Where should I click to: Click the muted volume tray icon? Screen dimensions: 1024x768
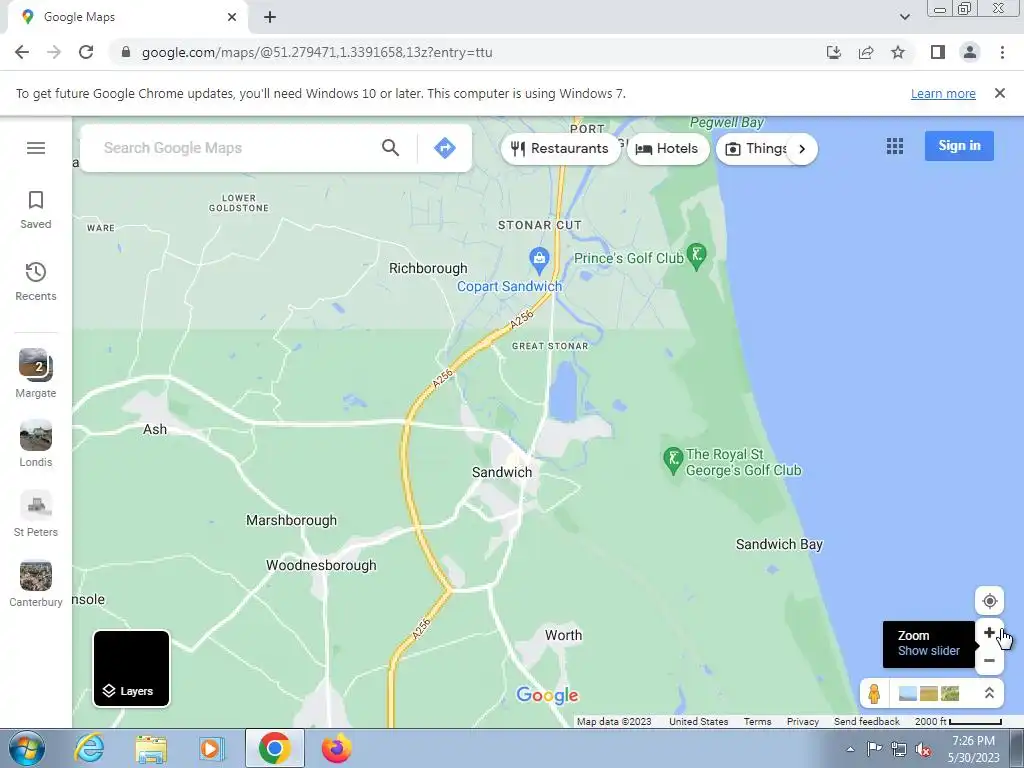(x=923, y=750)
